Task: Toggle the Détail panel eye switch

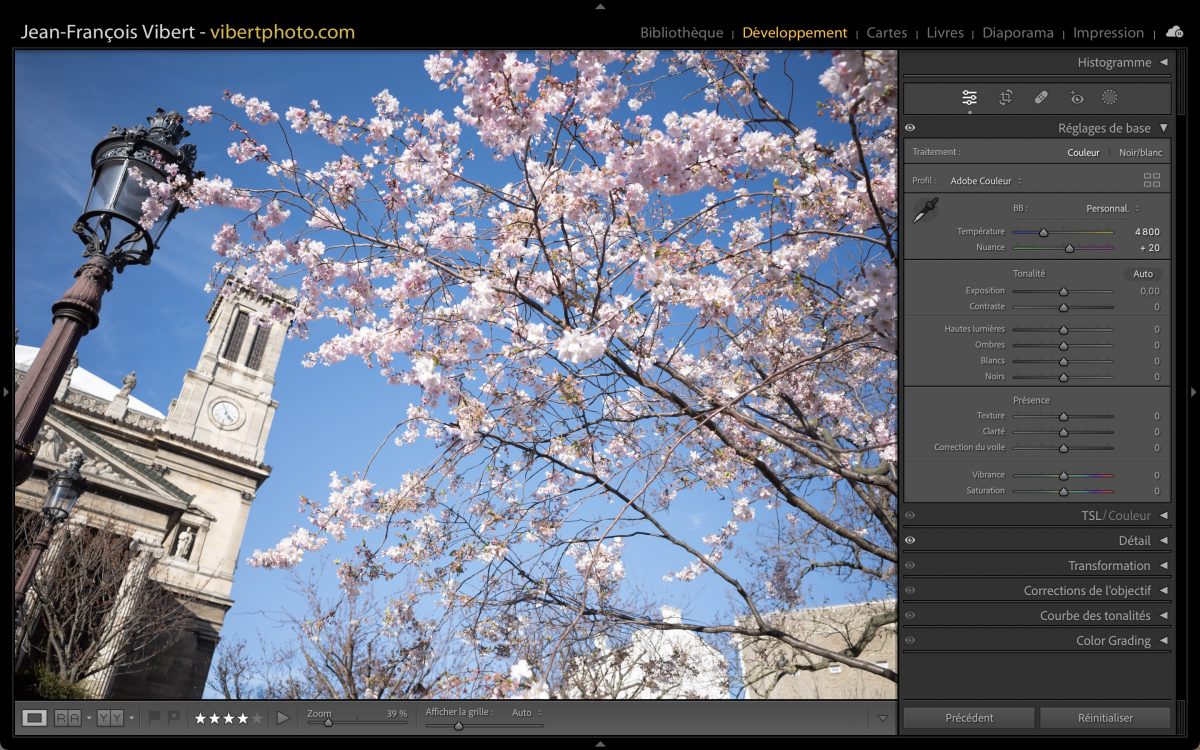Action: pyautogui.click(x=910, y=540)
